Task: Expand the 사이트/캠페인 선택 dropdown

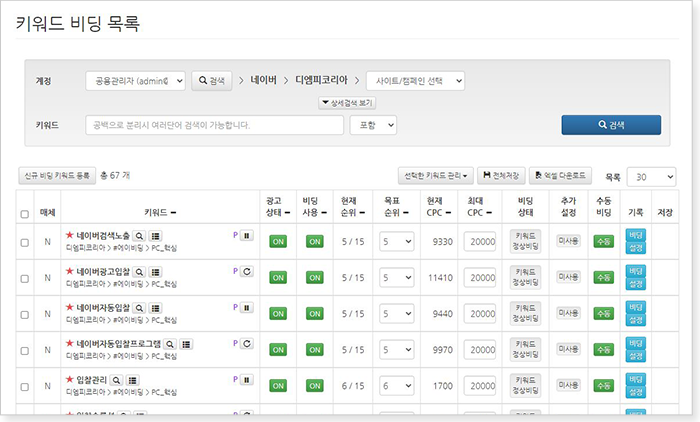Action: [415, 80]
